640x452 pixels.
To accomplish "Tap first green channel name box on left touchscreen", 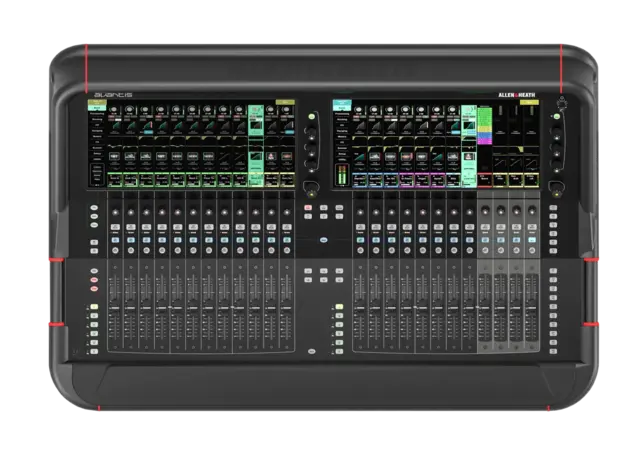I will coord(116,180).
